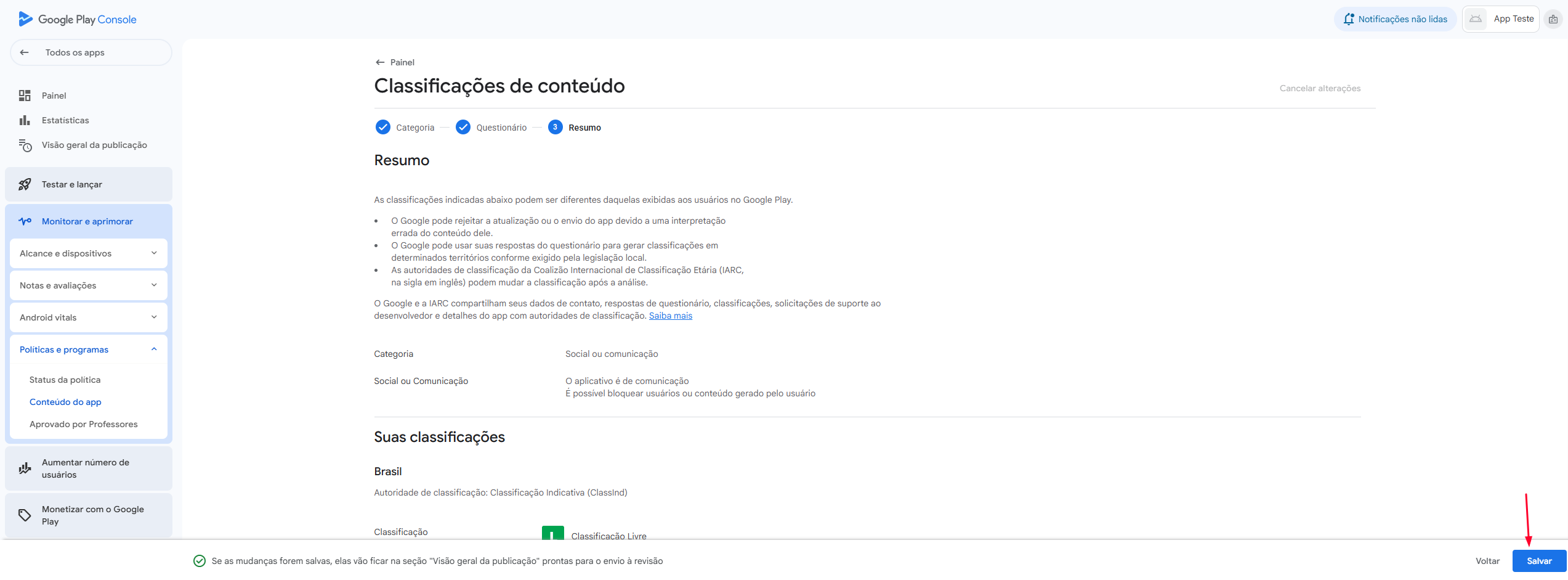The image size is (1568, 580).
Task: Click the Aumentar número de usuários icon
Action: [x=25, y=468]
